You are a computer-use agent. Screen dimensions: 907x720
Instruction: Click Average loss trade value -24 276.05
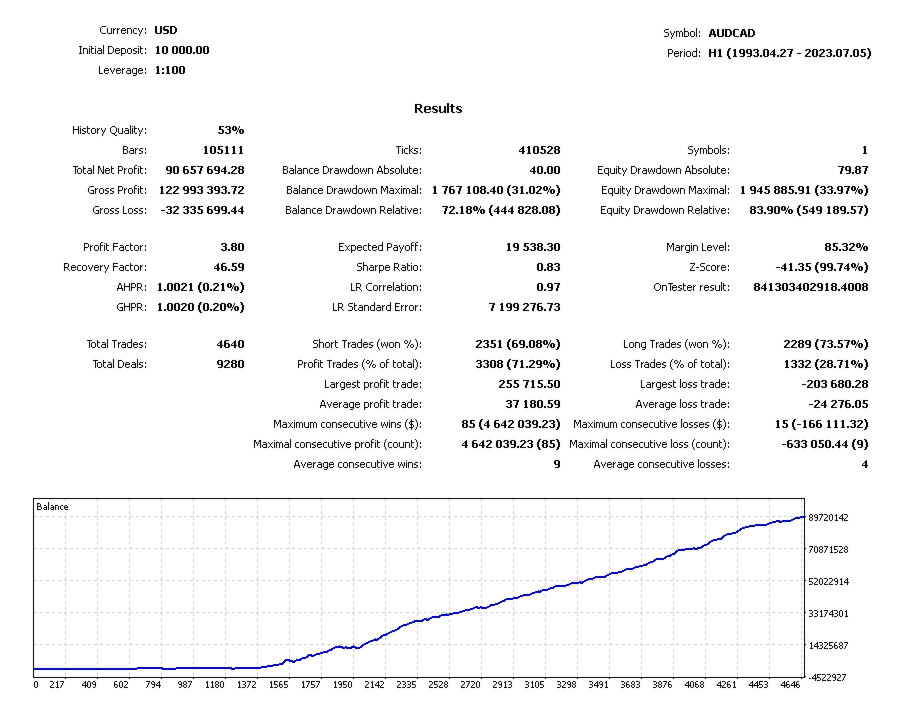(x=838, y=404)
